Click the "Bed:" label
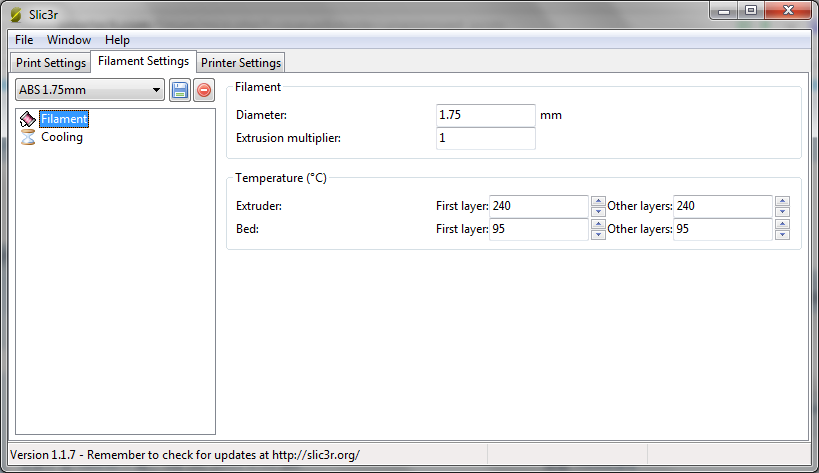 tap(247, 229)
